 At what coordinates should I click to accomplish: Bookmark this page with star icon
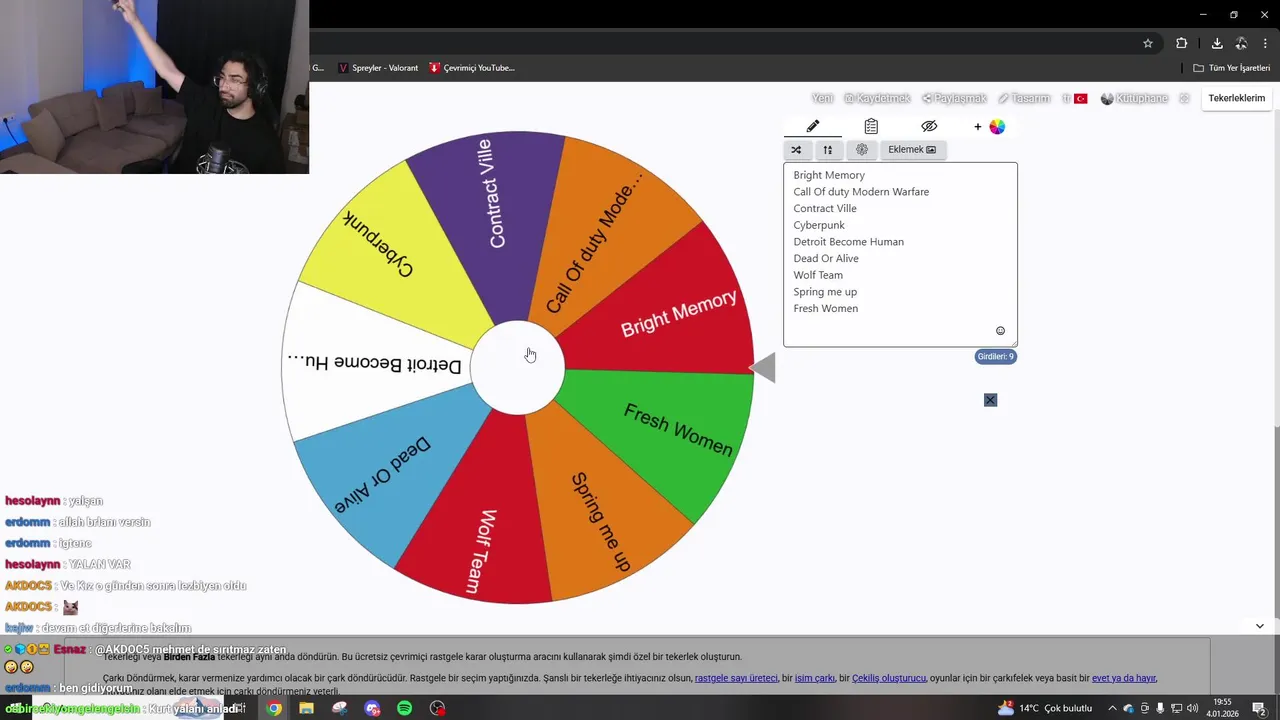click(1148, 43)
